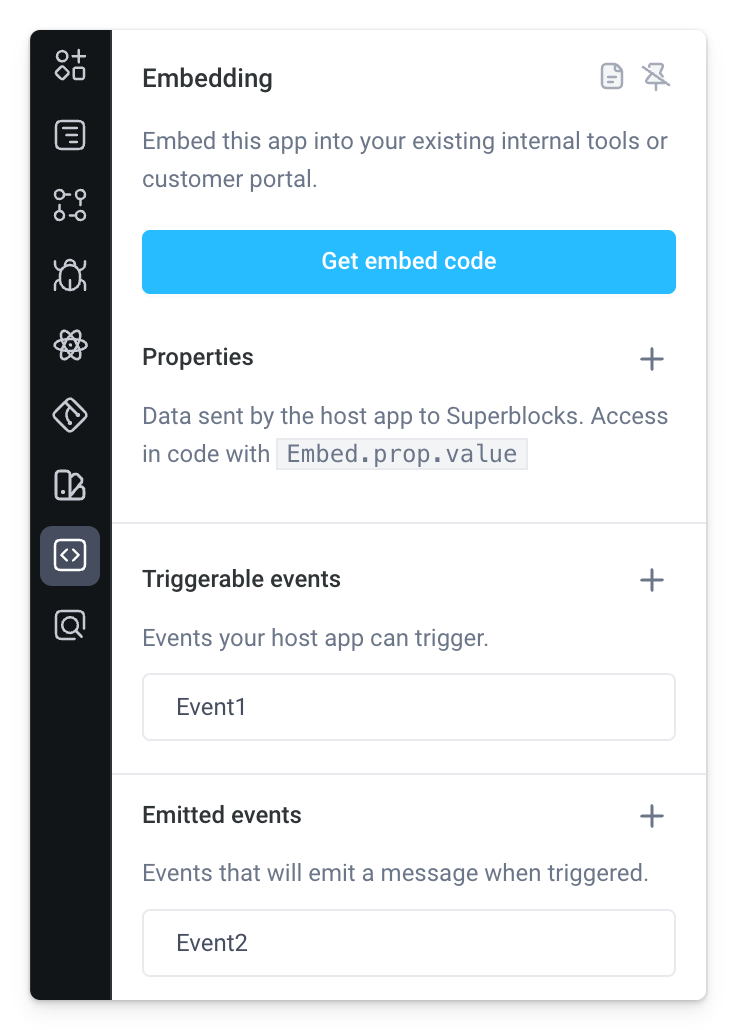Select the Event1 triggerable event
736x1030 pixels.
(408, 706)
